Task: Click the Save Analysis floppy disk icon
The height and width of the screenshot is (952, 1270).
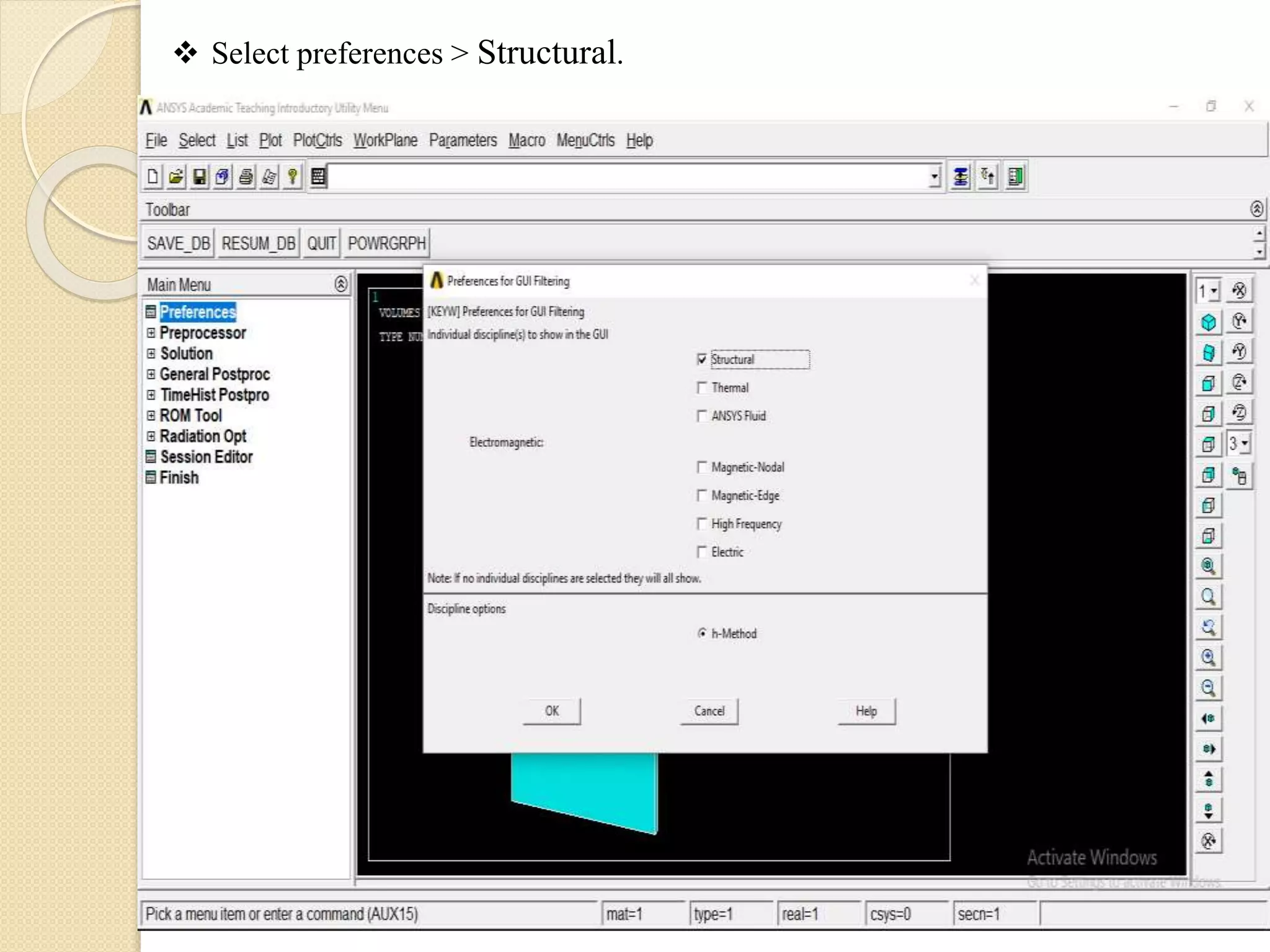Action: 200,177
